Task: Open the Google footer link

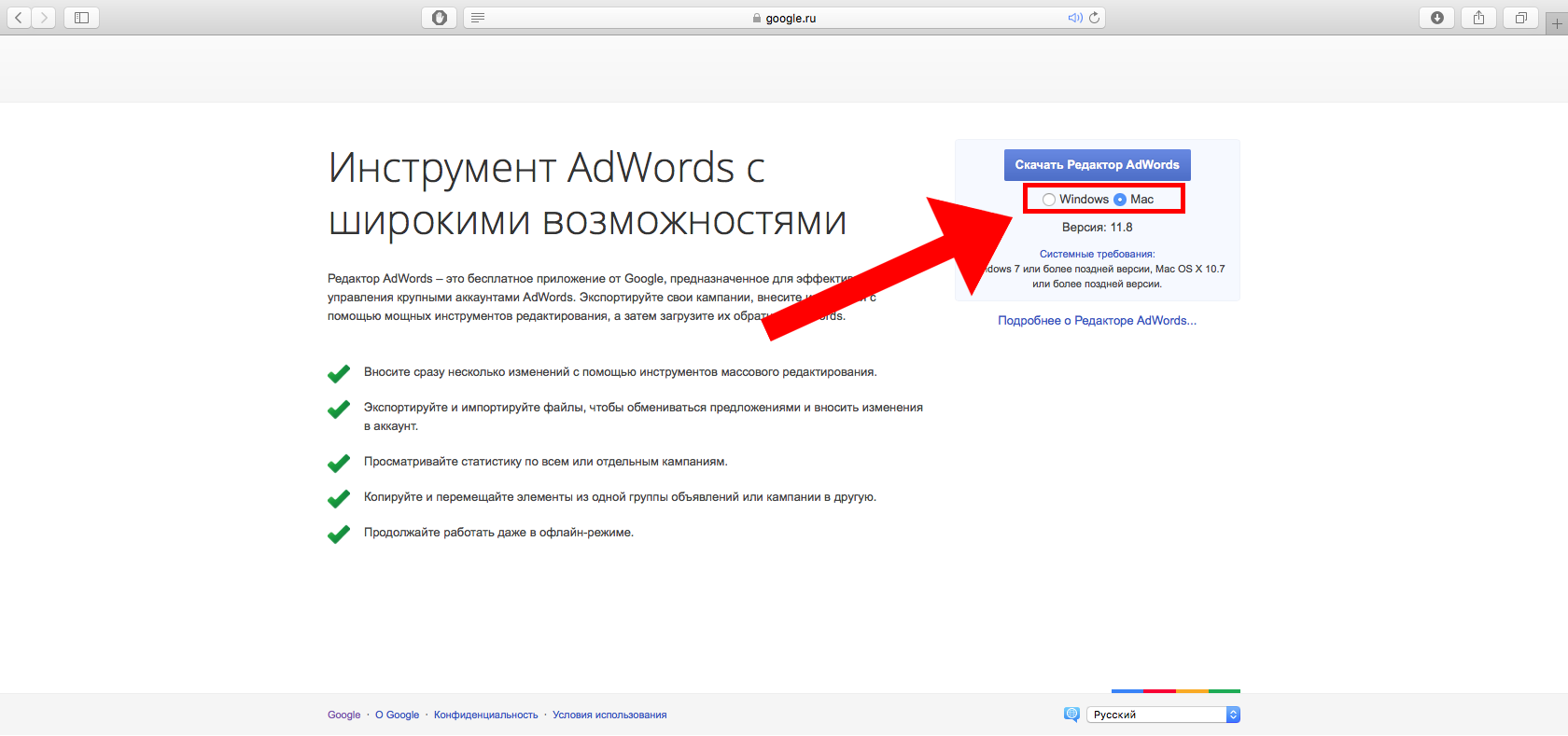Action: pos(343,715)
